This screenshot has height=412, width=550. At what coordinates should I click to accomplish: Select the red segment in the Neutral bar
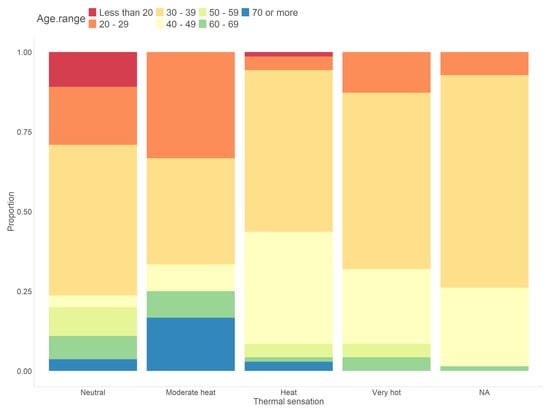click(93, 69)
